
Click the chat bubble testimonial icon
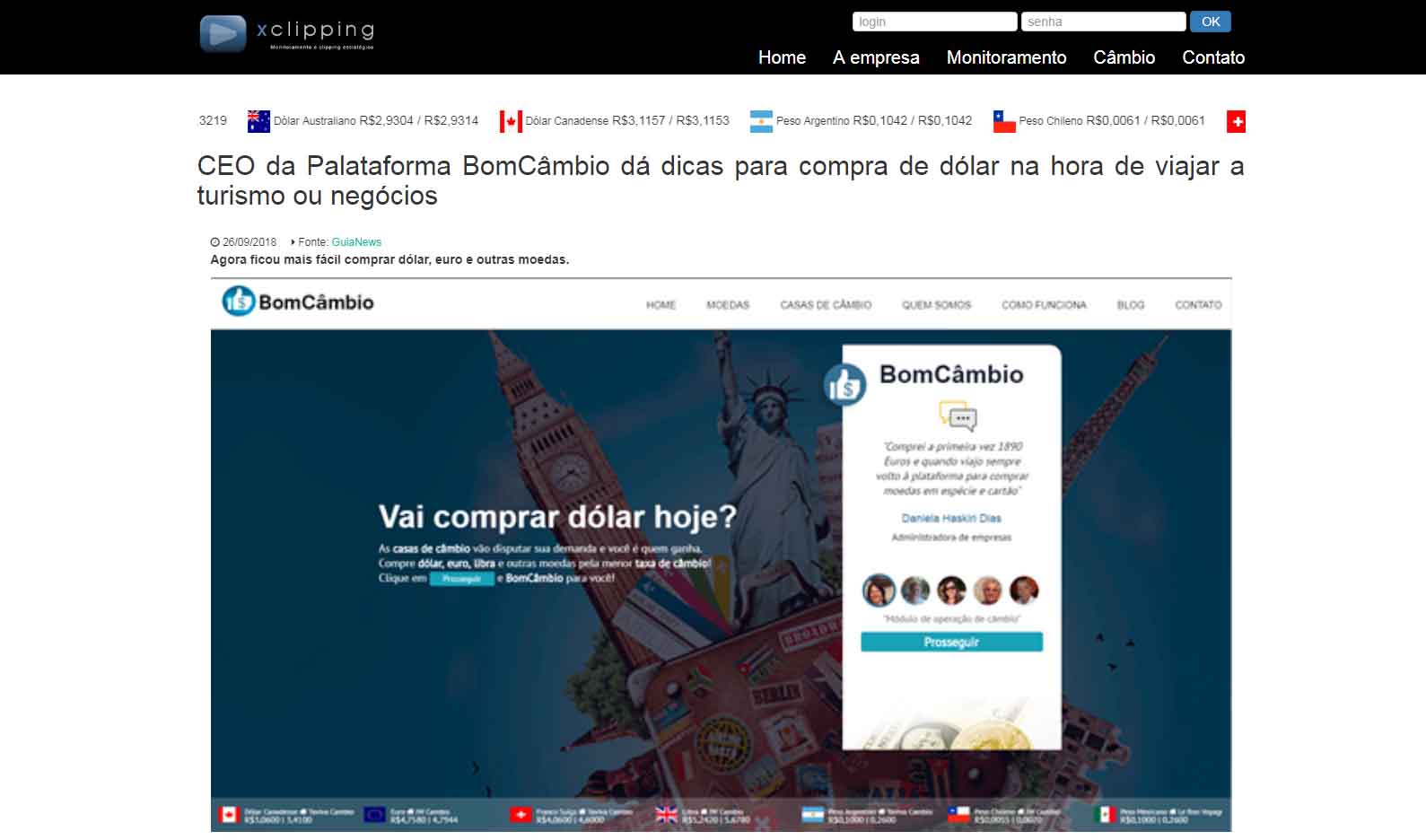point(958,416)
